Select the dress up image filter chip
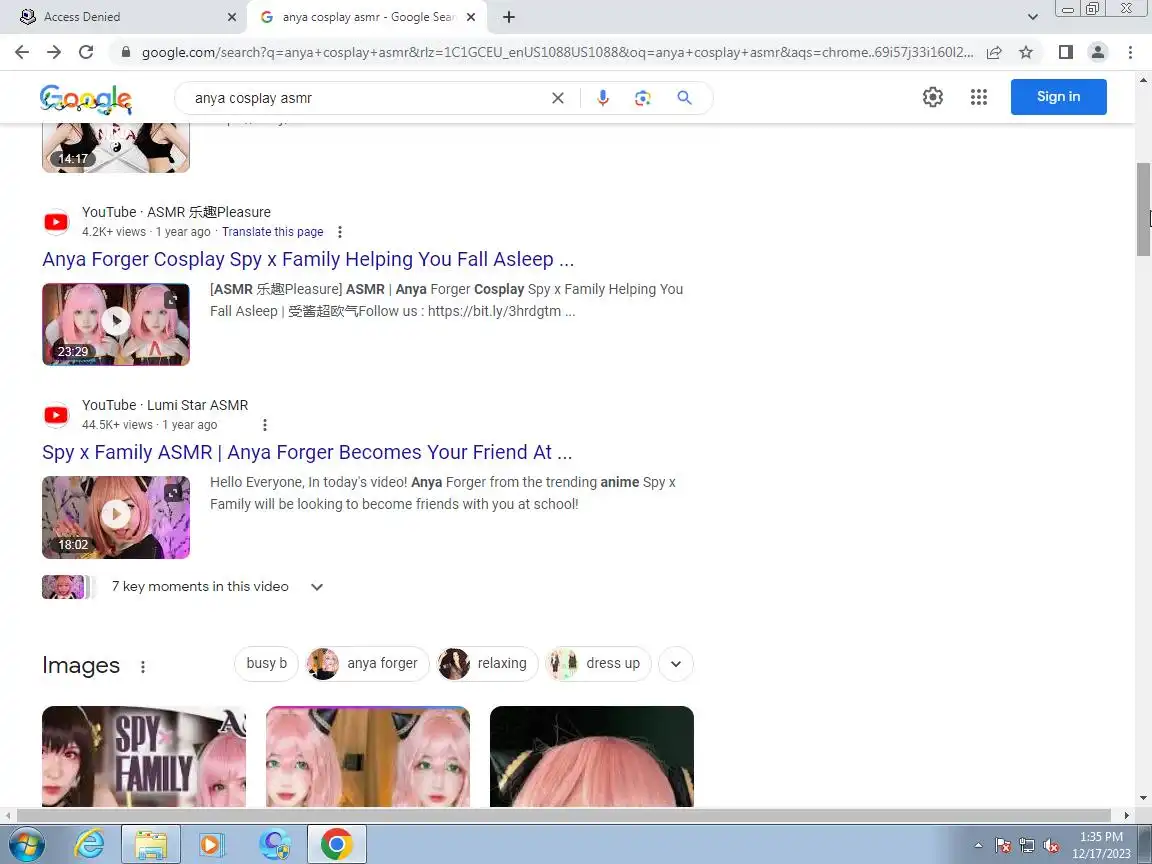 (598, 663)
